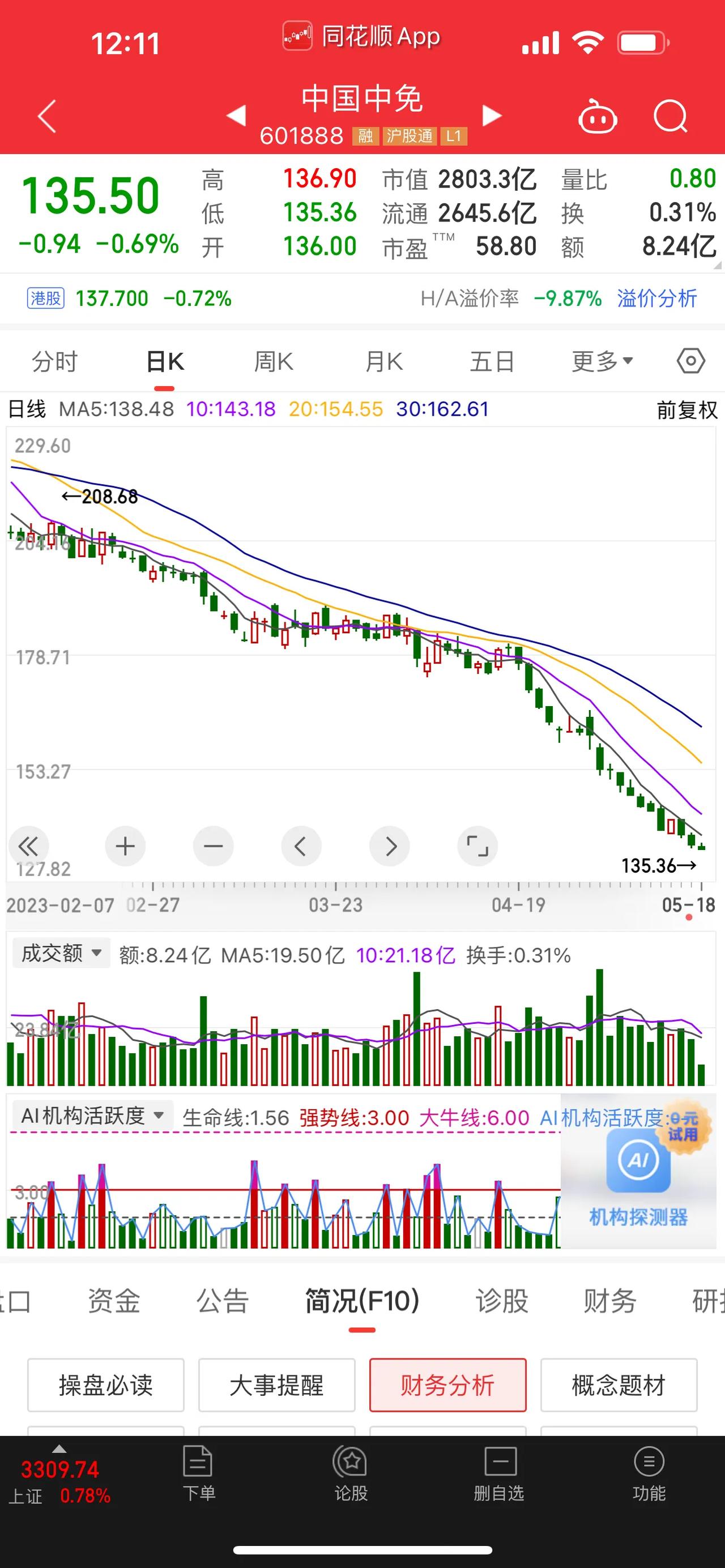Open the 财务 financials tab

pyautogui.click(x=610, y=1301)
